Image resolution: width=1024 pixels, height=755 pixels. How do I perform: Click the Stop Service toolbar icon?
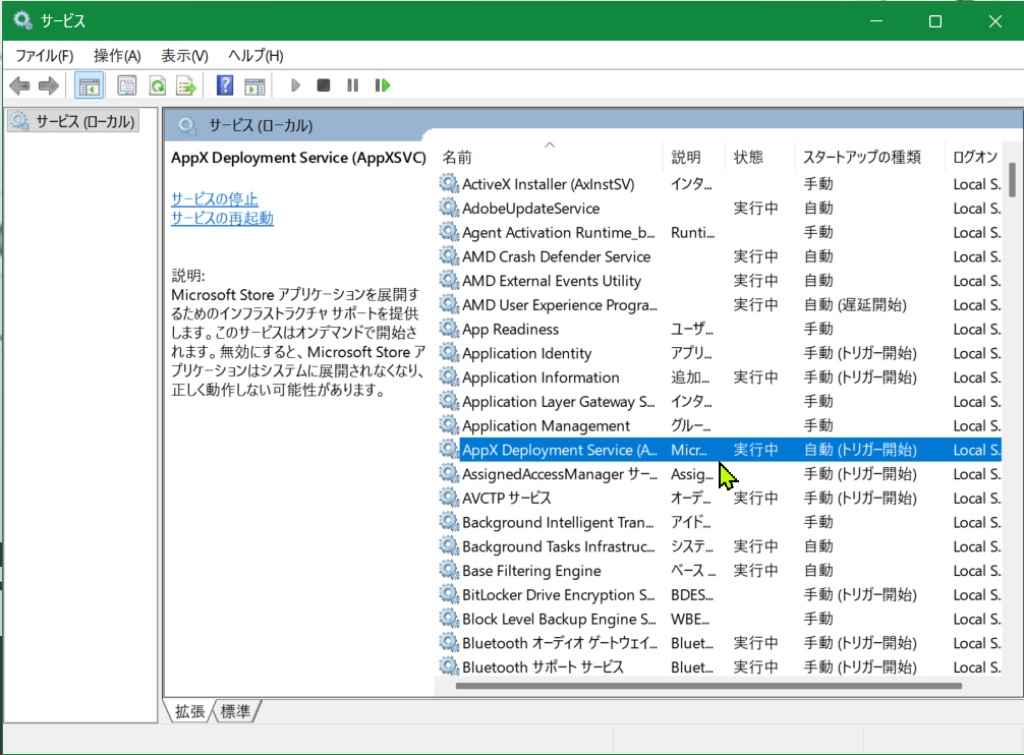pyautogui.click(x=323, y=86)
